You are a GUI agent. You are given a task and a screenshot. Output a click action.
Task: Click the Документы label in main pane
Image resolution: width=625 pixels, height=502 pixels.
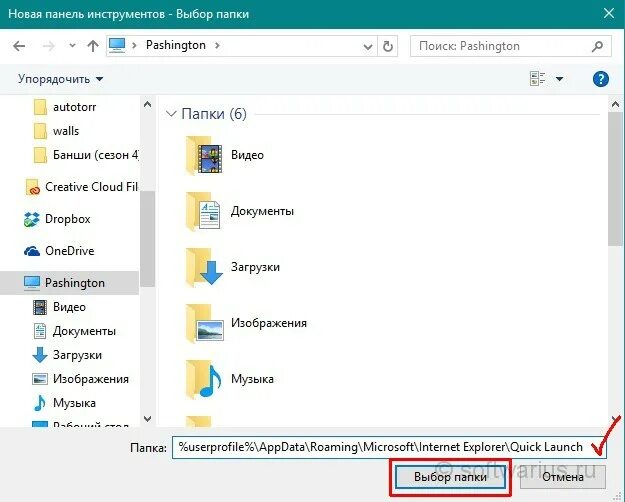click(x=262, y=211)
